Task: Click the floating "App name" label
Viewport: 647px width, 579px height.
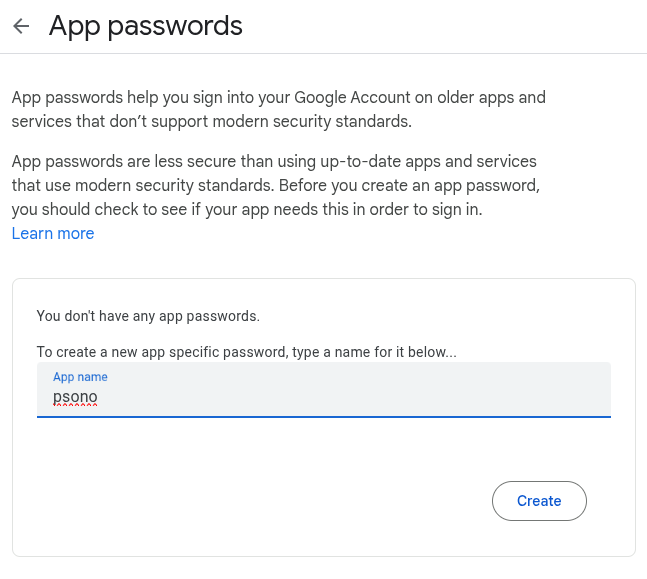Action: 80,377
